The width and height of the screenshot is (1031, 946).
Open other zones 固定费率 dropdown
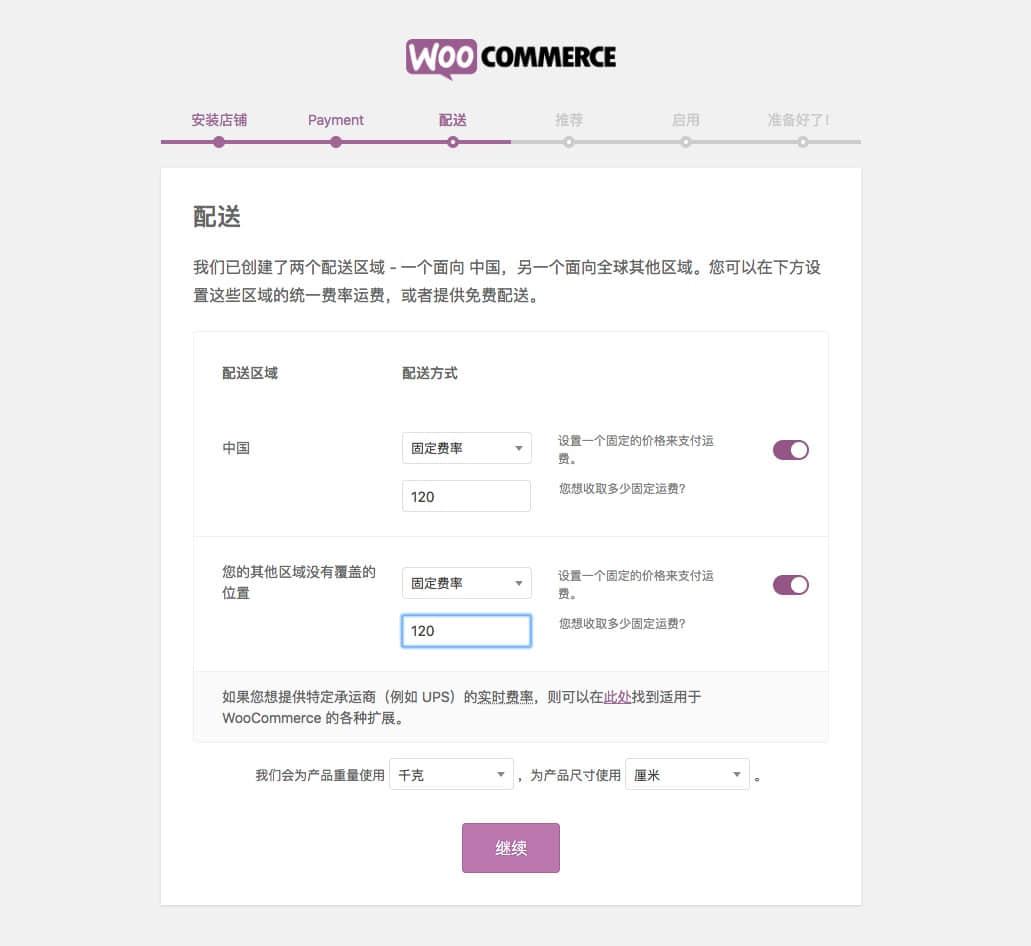[466, 583]
